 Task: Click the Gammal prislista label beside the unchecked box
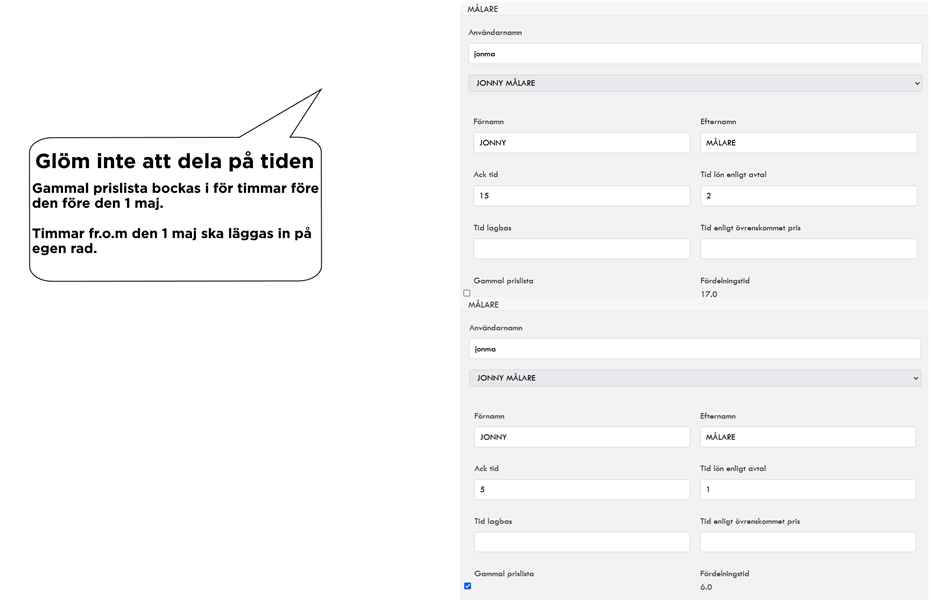[504, 281]
